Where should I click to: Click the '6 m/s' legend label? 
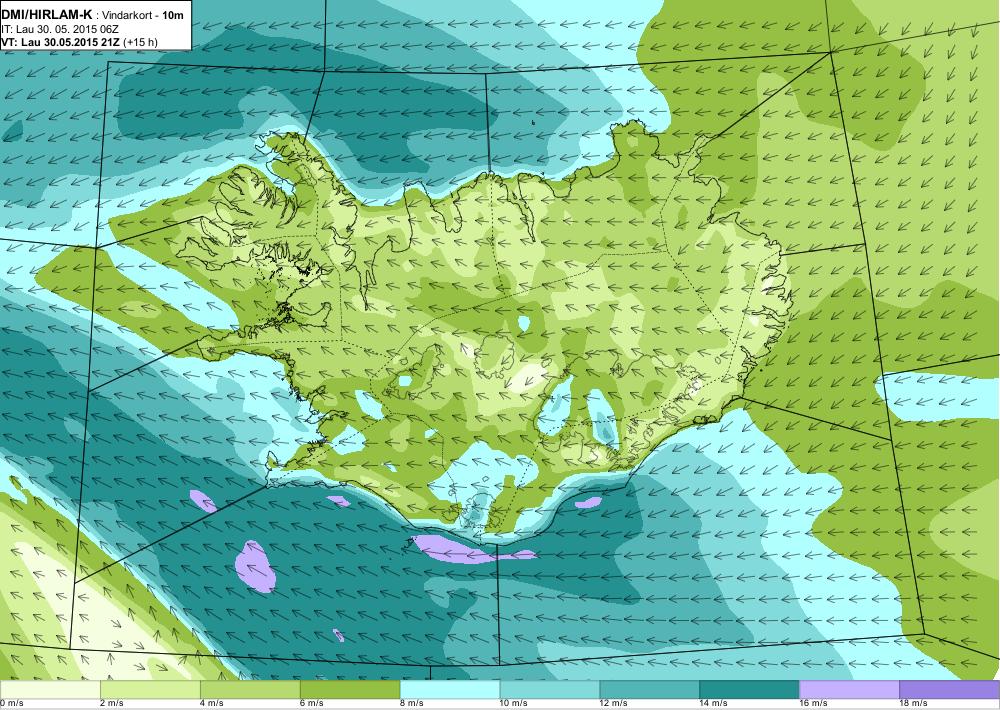312,704
